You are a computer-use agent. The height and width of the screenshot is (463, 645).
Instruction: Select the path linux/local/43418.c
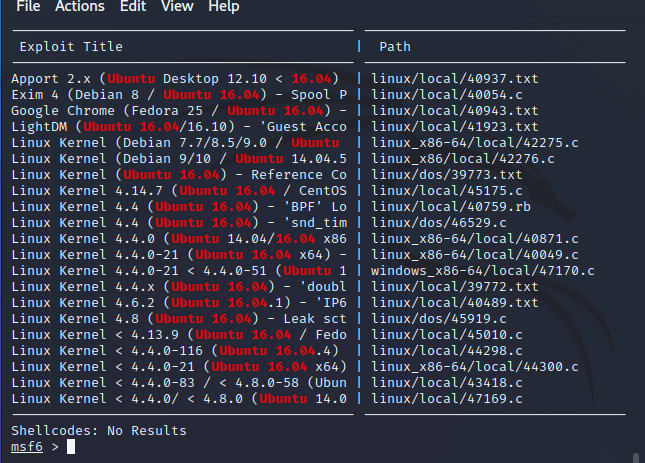[x=447, y=383]
